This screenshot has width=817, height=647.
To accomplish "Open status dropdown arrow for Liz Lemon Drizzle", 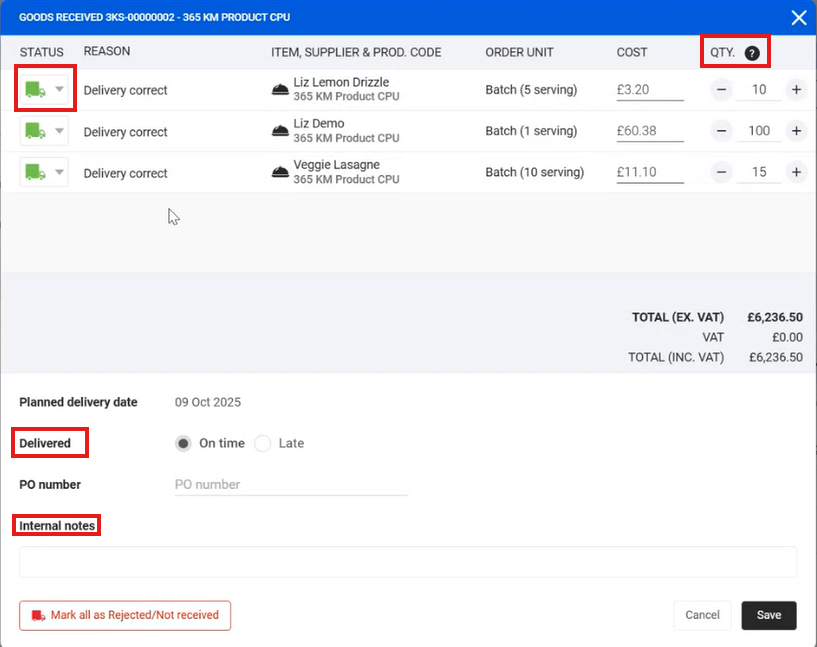I will click(x=59, y=90).
